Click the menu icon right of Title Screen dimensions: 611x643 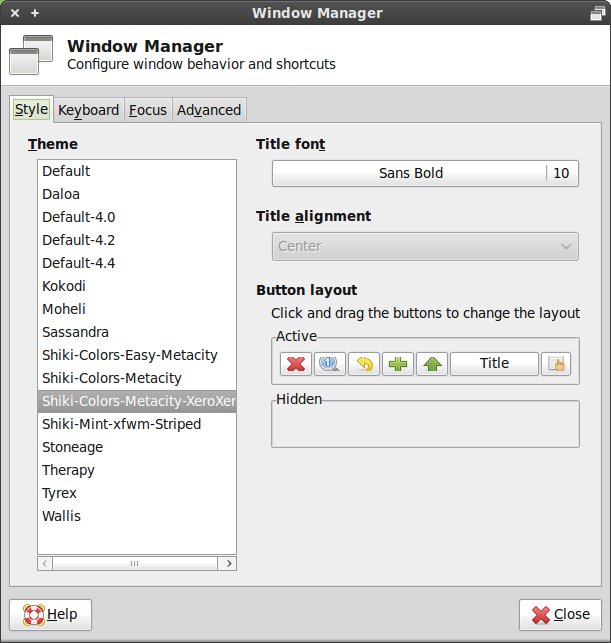click(x=556, y=364)
